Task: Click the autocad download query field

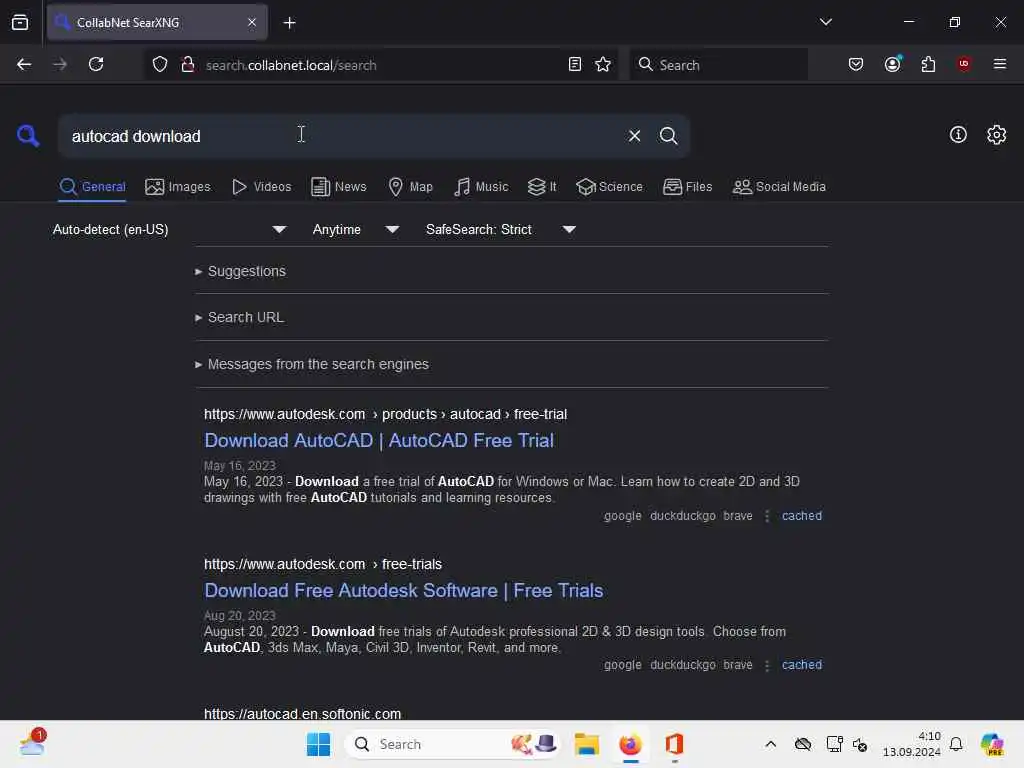Action: tap(340, 136)
